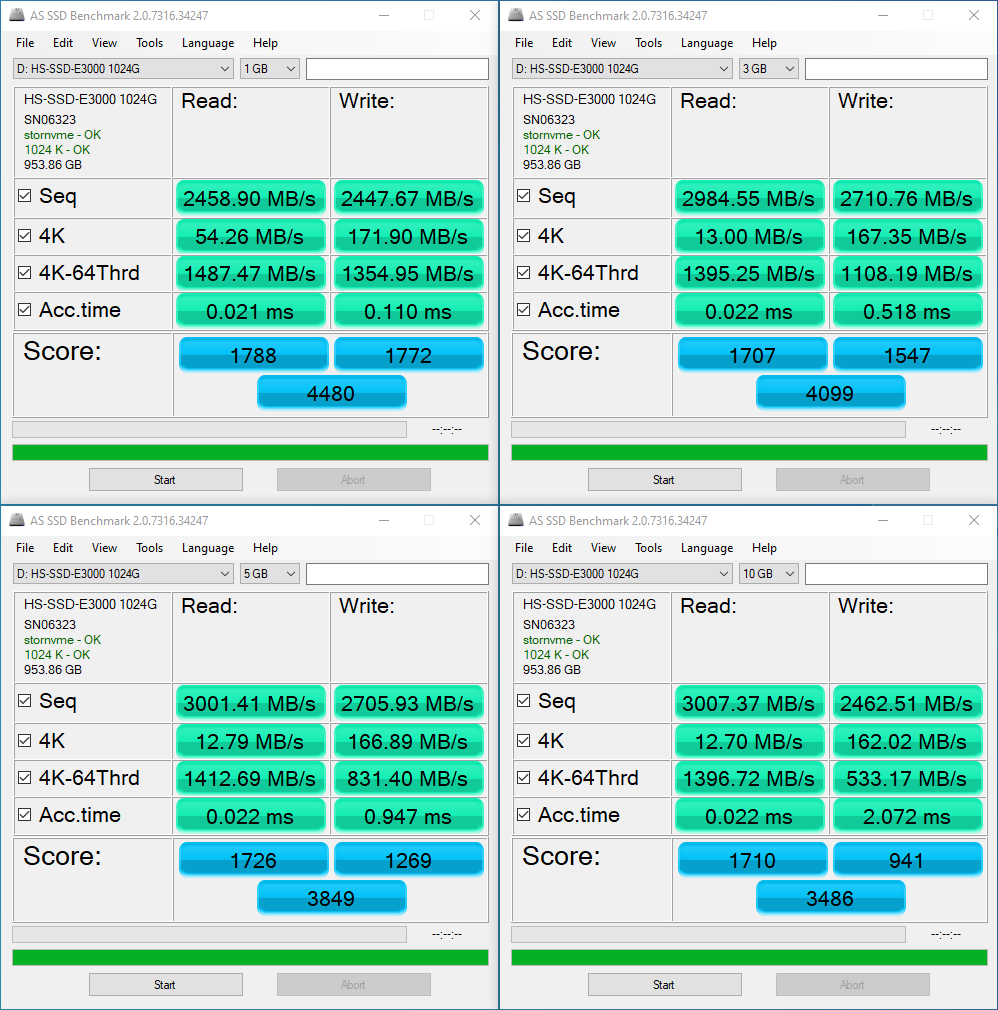Click the access time value 0.518 ms
Screen dimensions: 998x1010
907,311
